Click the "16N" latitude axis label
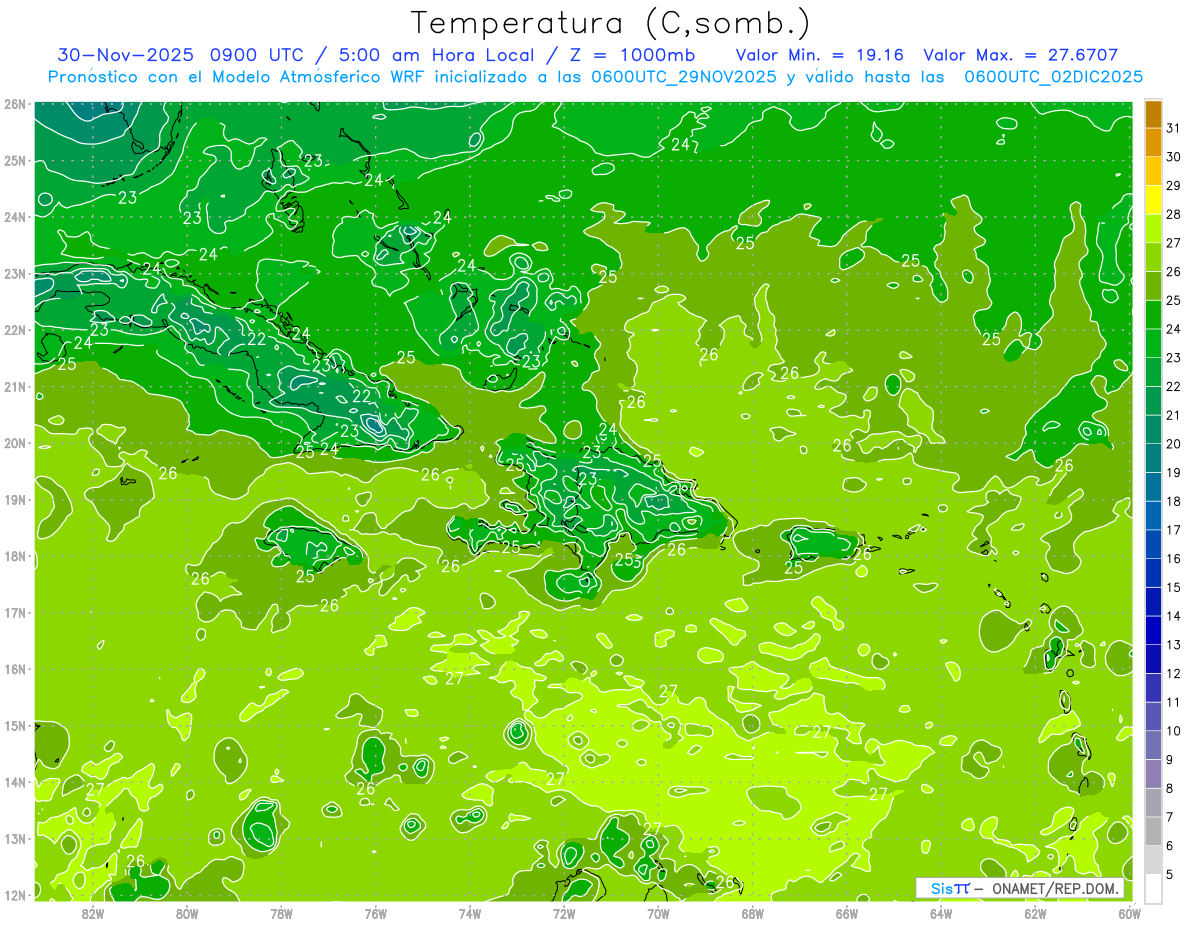Image resolution: width=1200 pixels, height=927 pixels. click(15, 669)
